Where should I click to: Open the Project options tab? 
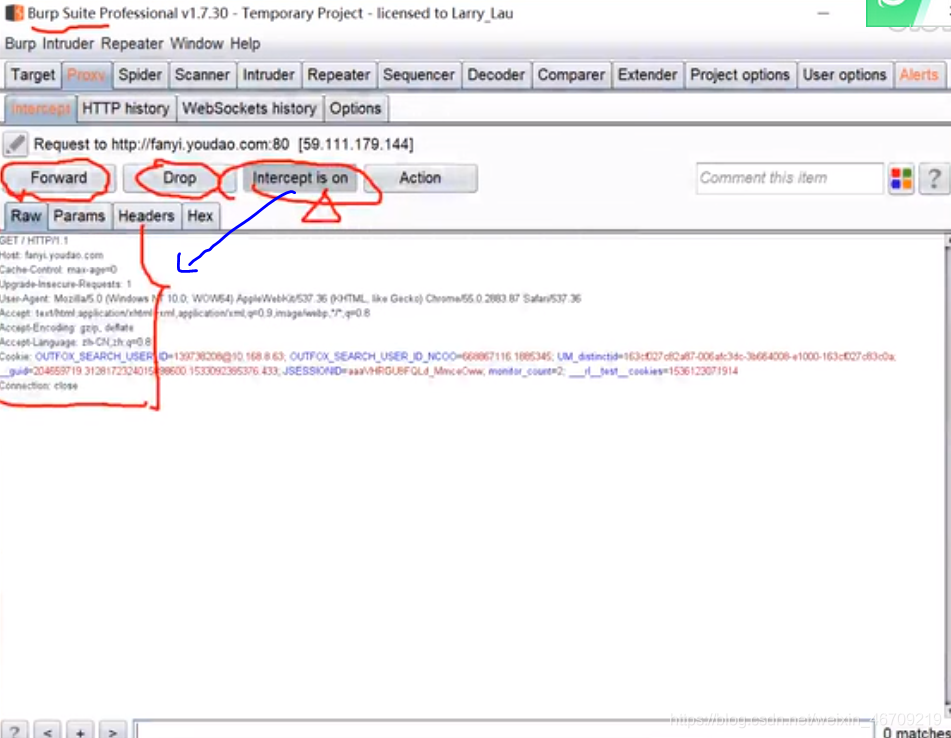[x=740, y=75]
